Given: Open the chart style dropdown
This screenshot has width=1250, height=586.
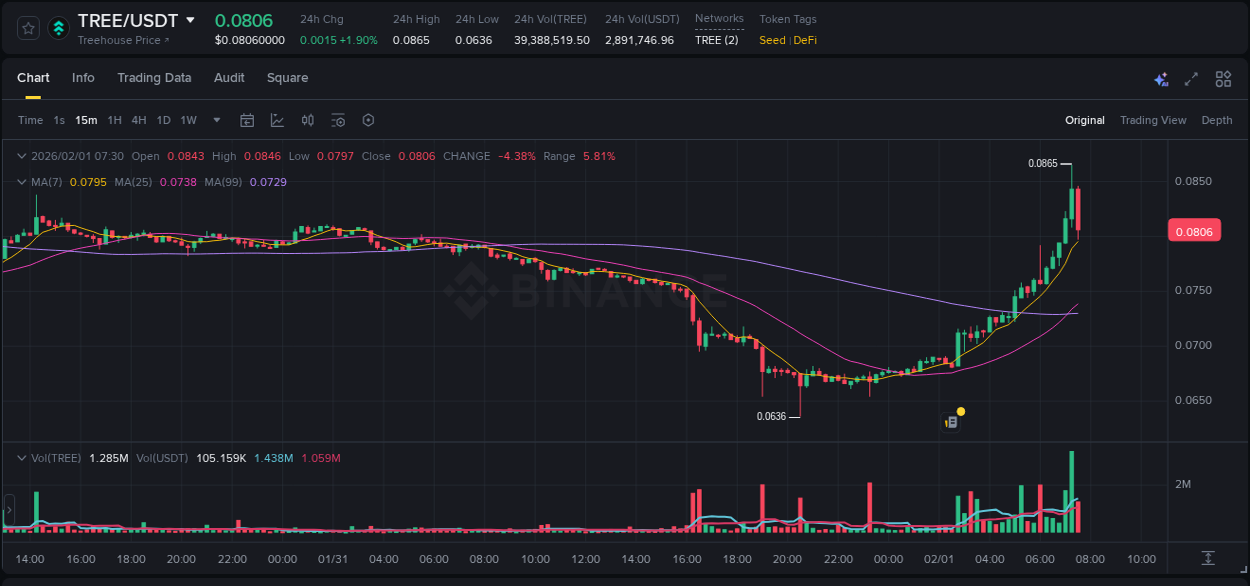Looking at the screenshot, I should (216, 120).
